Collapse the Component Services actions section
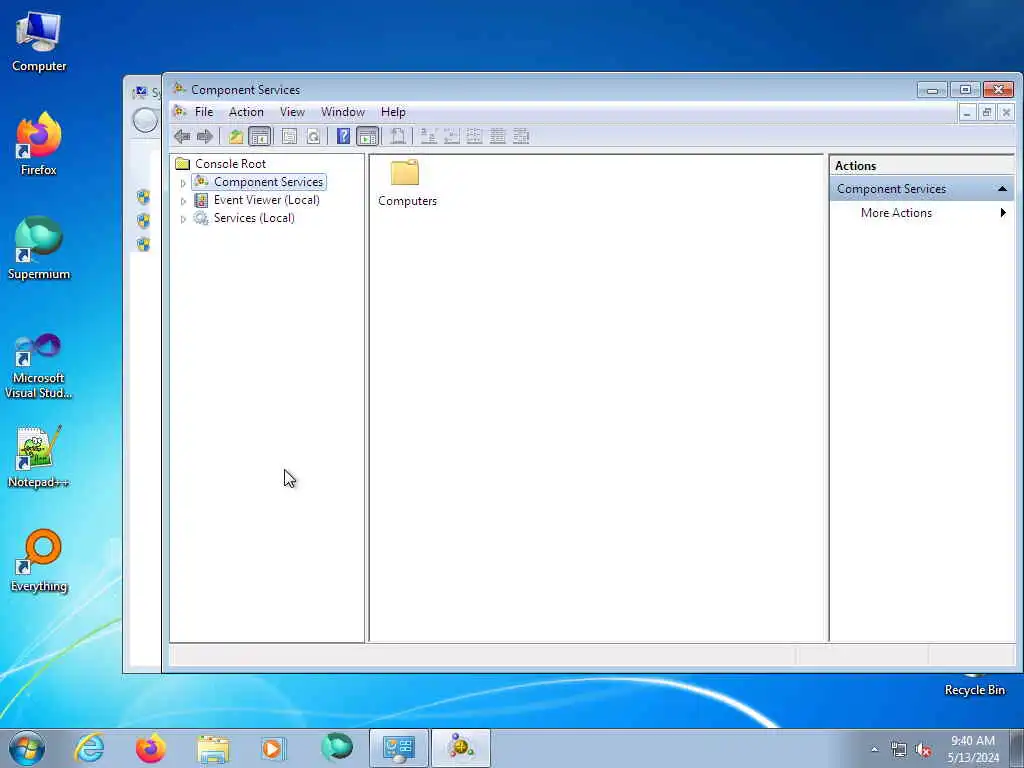 1002,189
